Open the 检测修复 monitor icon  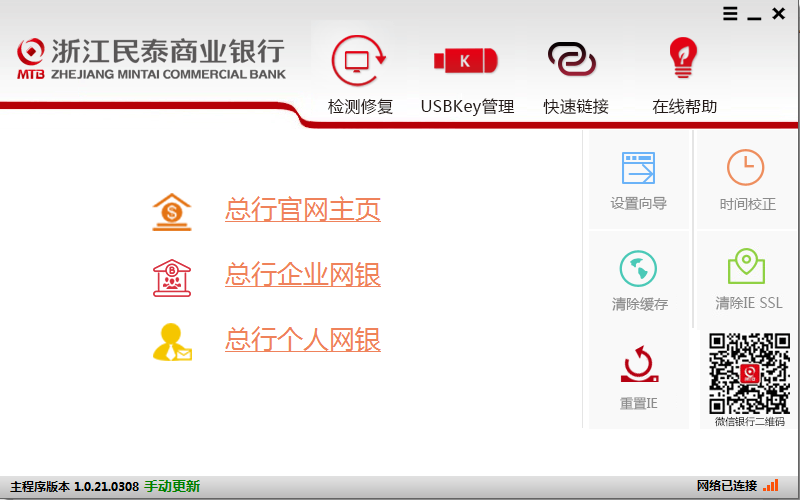tap(359, 61)
